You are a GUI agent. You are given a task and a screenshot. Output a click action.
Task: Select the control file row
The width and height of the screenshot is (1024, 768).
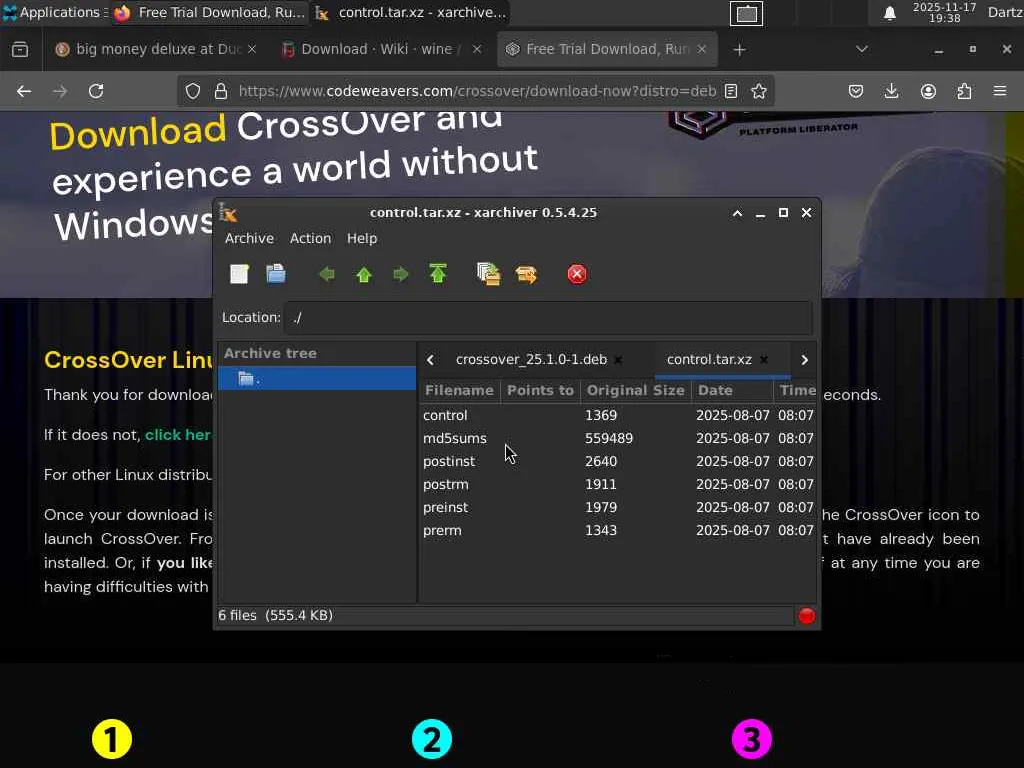click(x=618, y=415)
